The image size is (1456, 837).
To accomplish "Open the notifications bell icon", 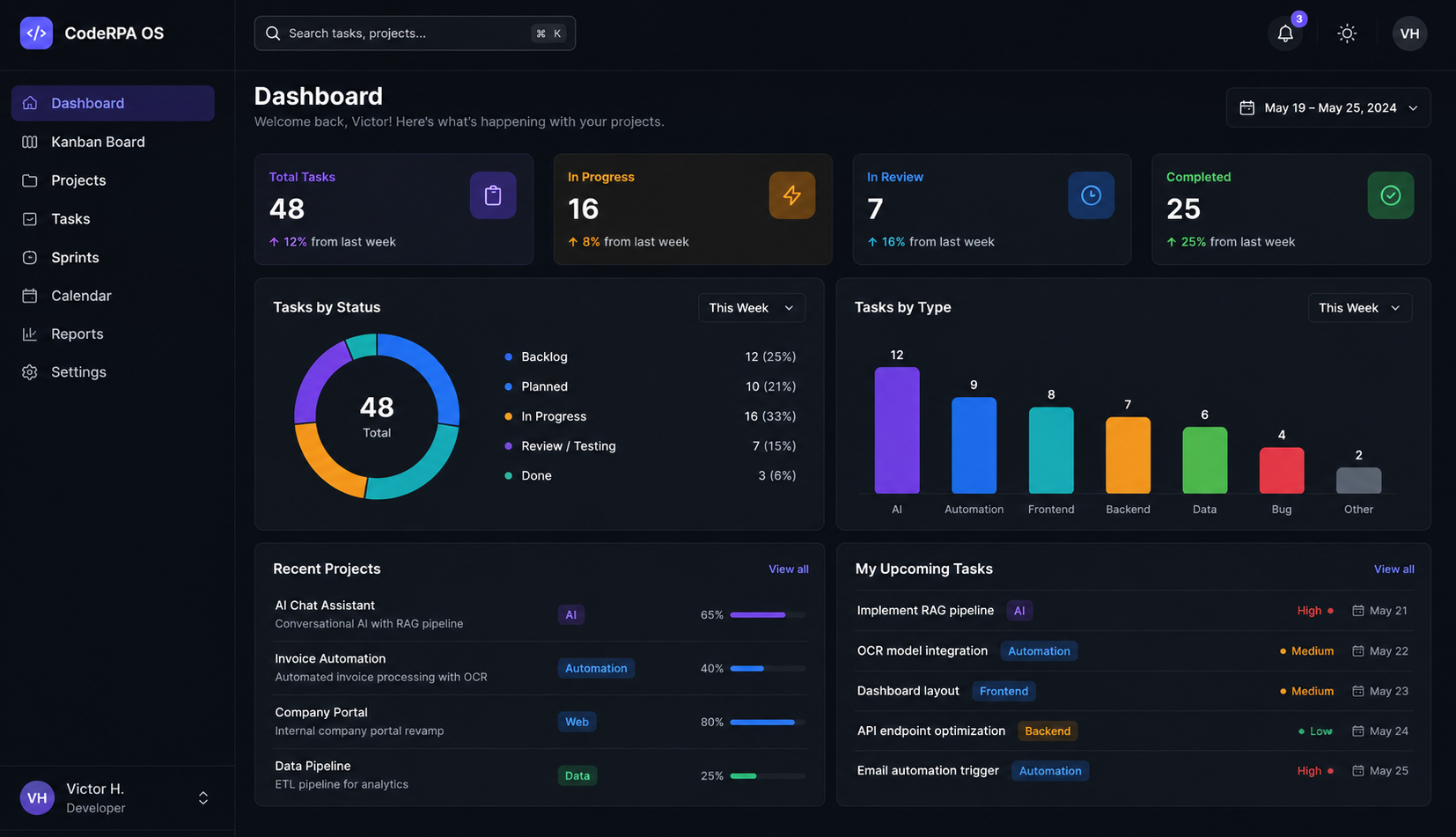I will tap(1285, 33).
